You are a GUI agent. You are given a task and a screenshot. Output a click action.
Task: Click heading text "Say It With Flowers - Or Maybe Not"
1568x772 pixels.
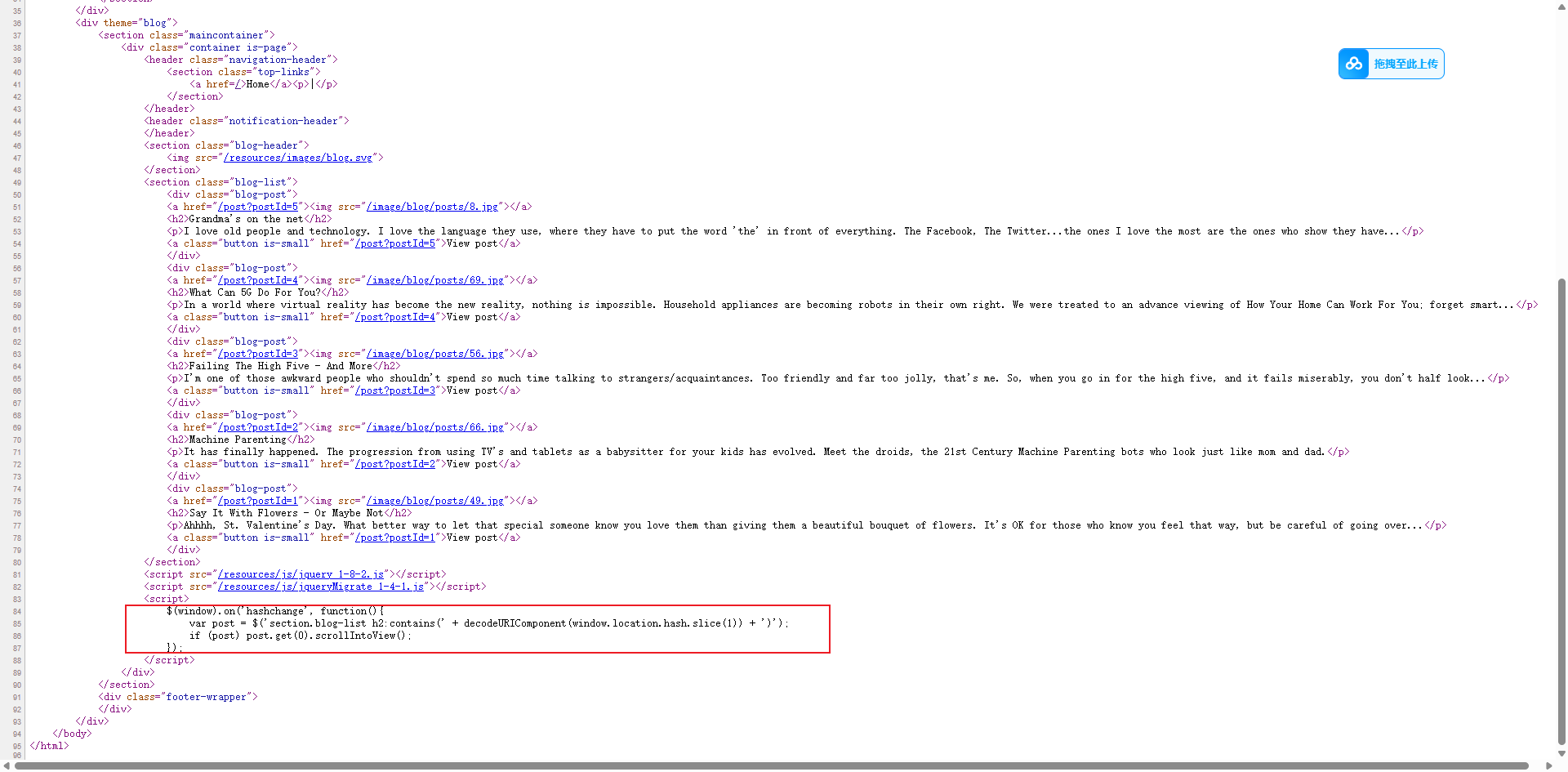287,513
